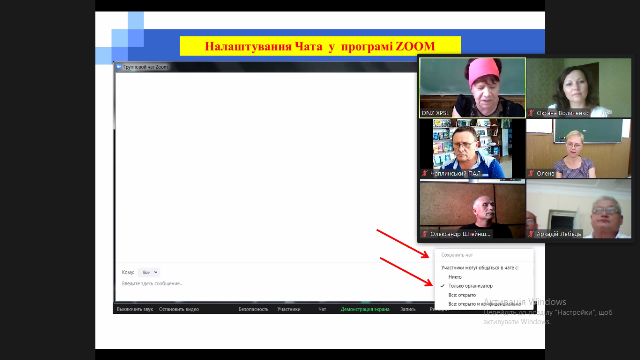
Task: Click green Демонстрация экрана button
Action: (365, 309)
